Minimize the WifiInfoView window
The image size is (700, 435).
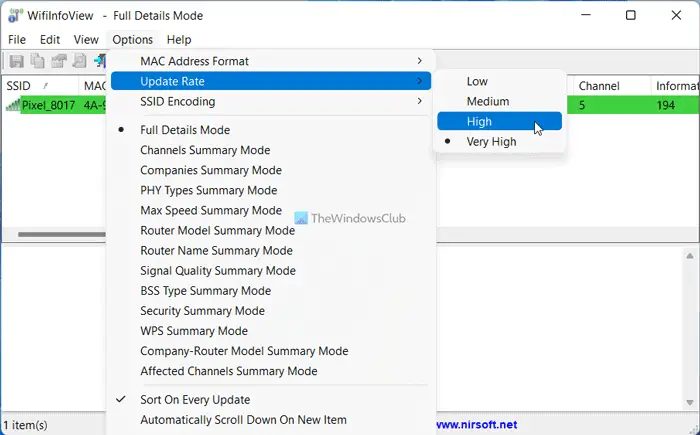pos(586,15)
